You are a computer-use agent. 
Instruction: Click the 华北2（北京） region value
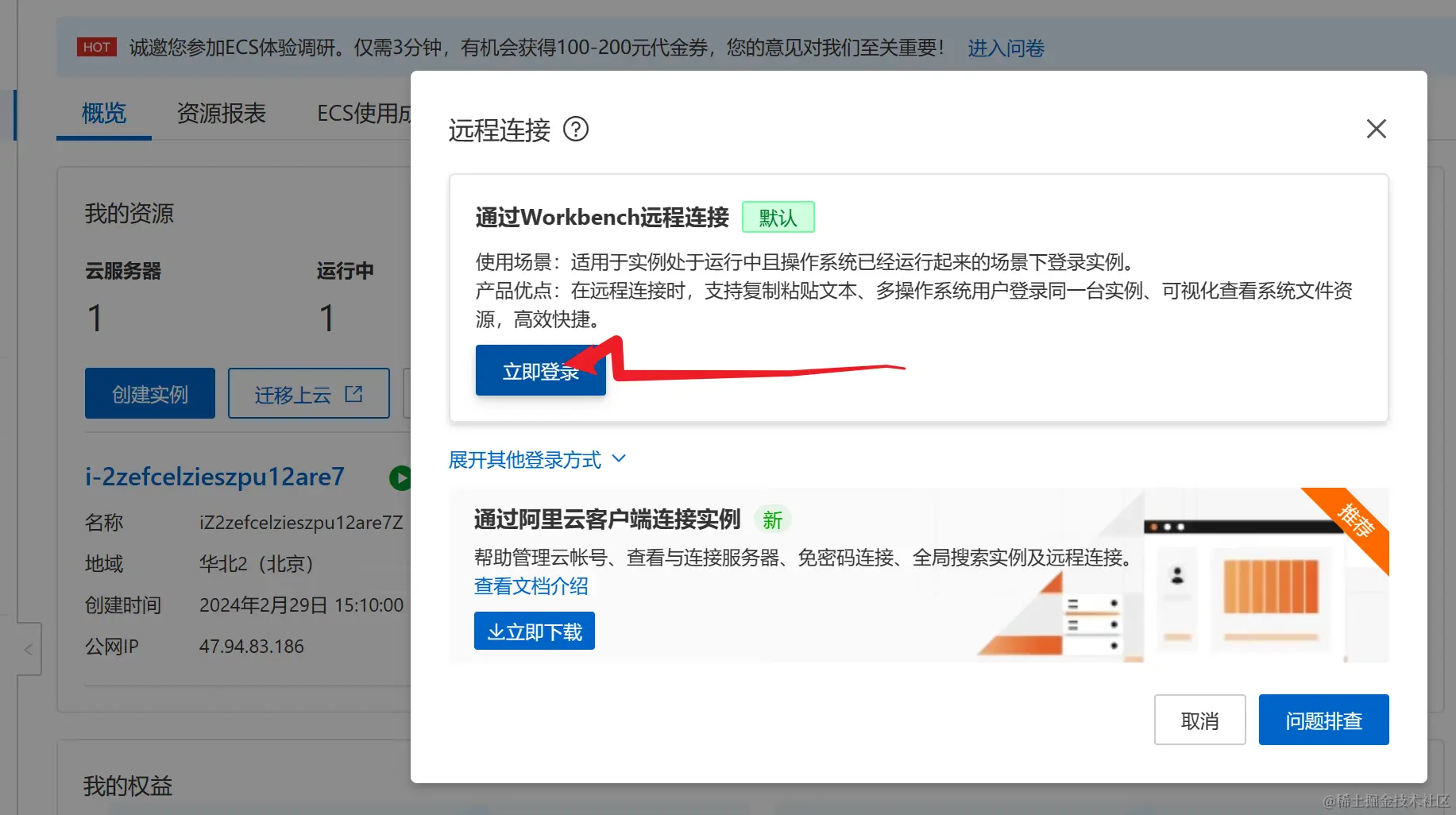[x=256, y=564]
